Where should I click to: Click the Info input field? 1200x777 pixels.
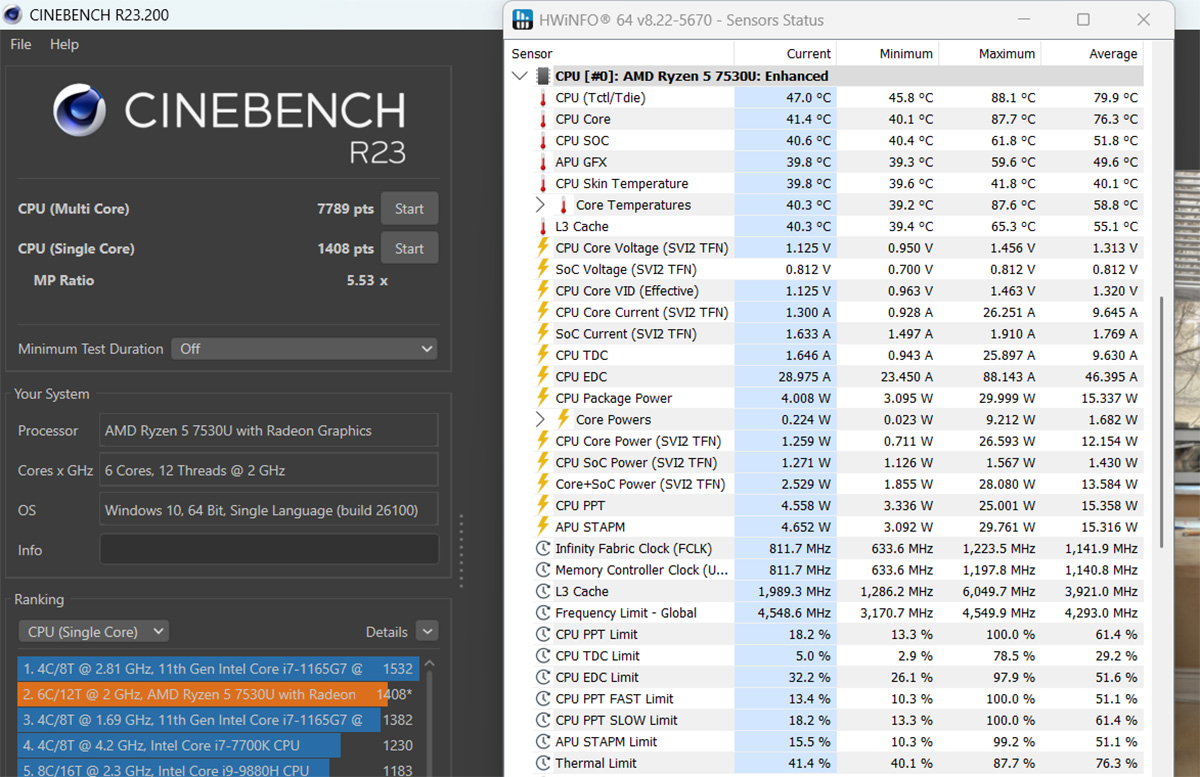tap(269, 549)
